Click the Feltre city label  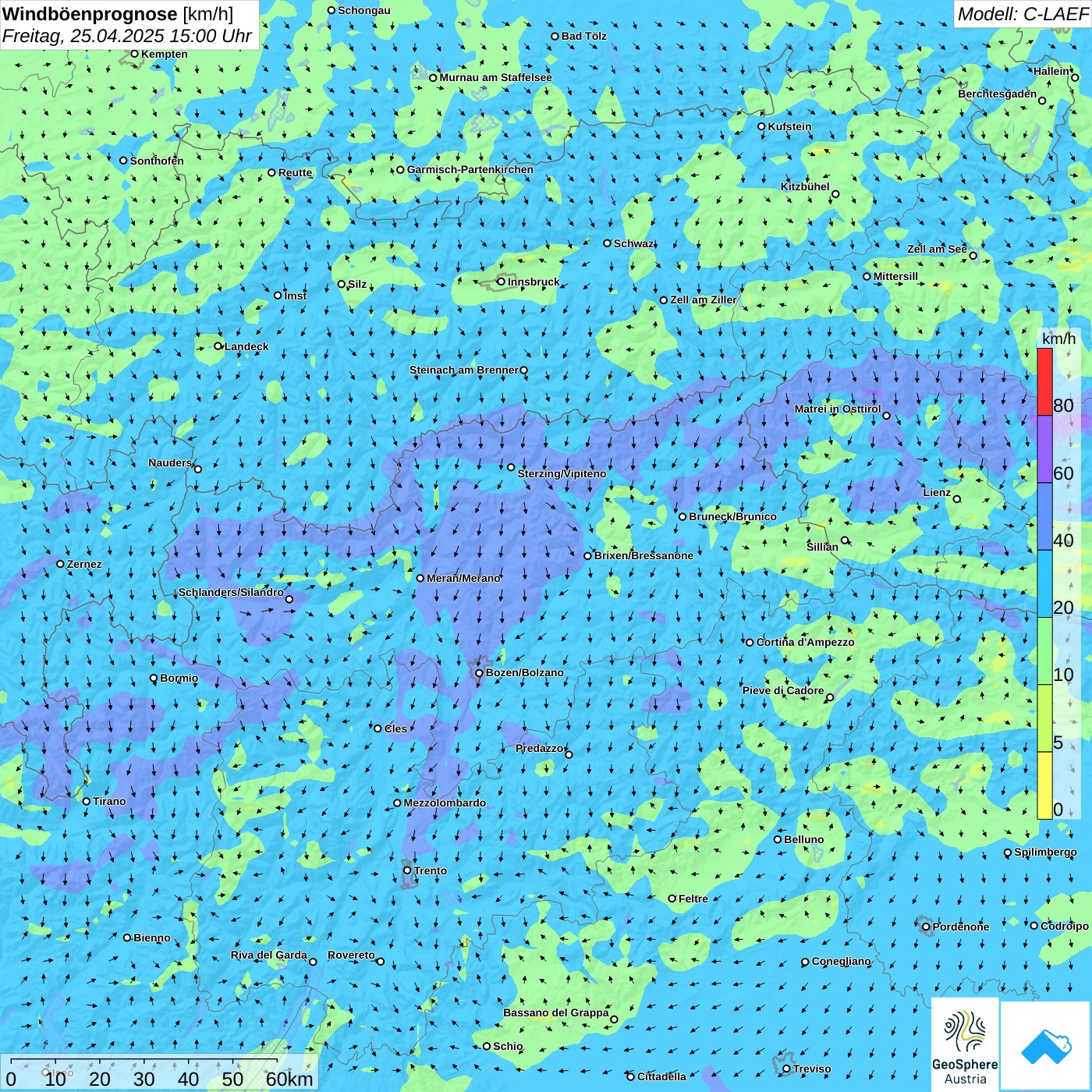(693, 899)
